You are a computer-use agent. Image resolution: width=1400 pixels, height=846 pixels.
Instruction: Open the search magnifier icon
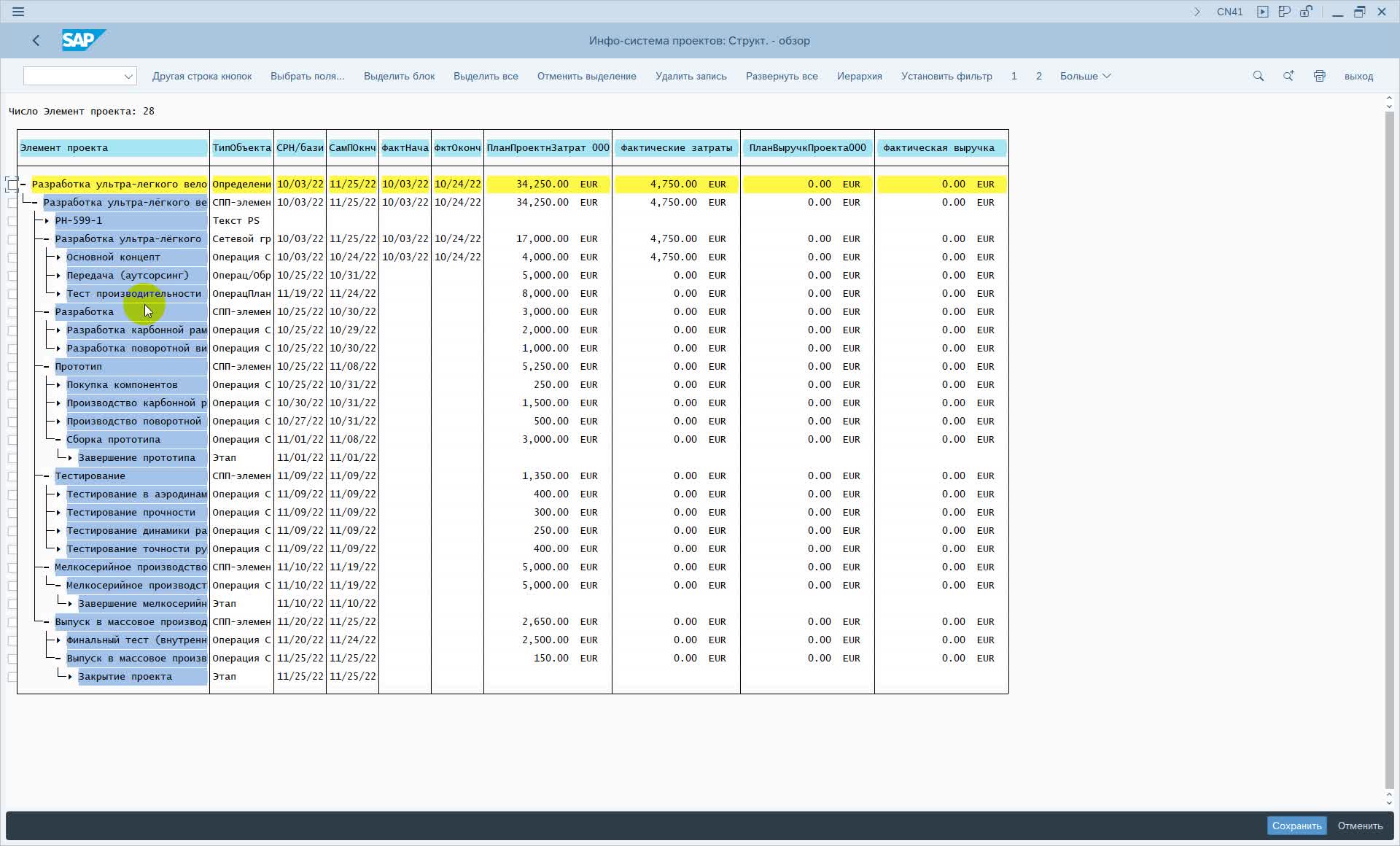tap(1258, 76)
